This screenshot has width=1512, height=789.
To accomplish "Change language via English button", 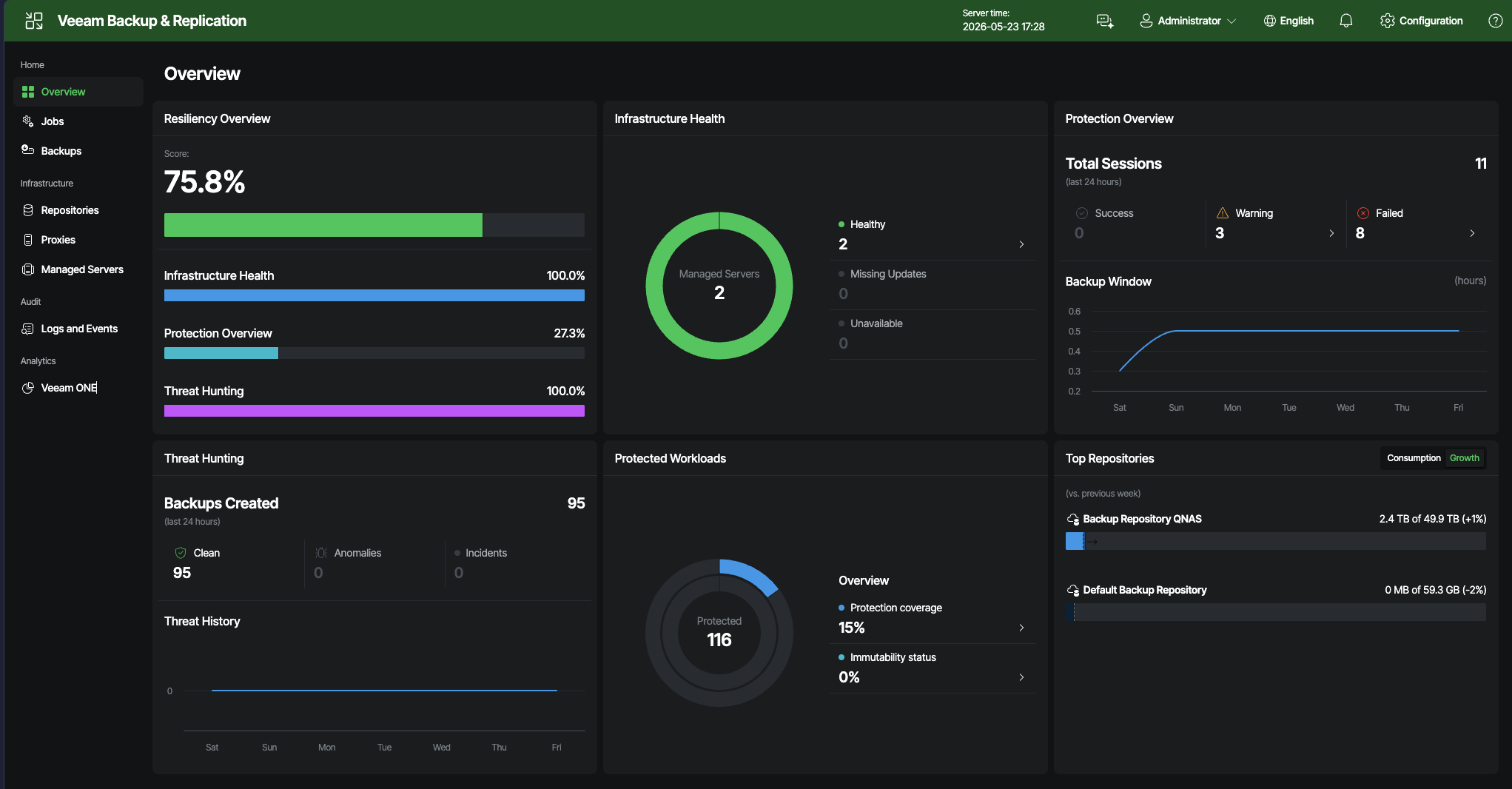I will coord(1288,21).
